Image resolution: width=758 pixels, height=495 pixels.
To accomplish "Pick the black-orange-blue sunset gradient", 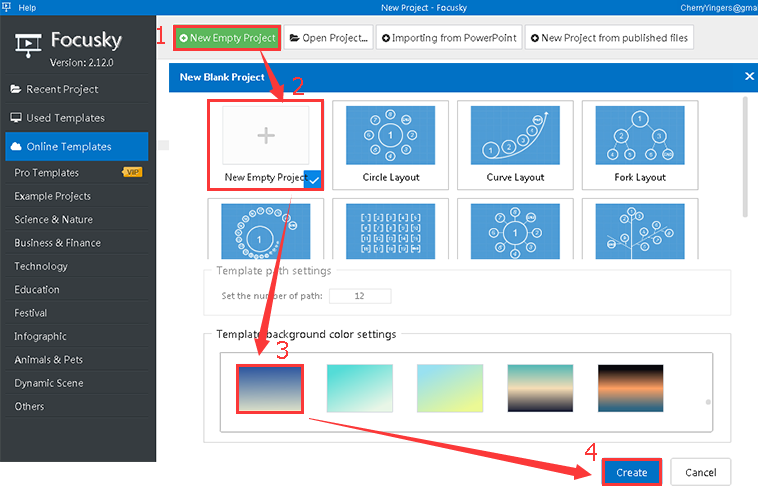I will click(x=630, y=388).
